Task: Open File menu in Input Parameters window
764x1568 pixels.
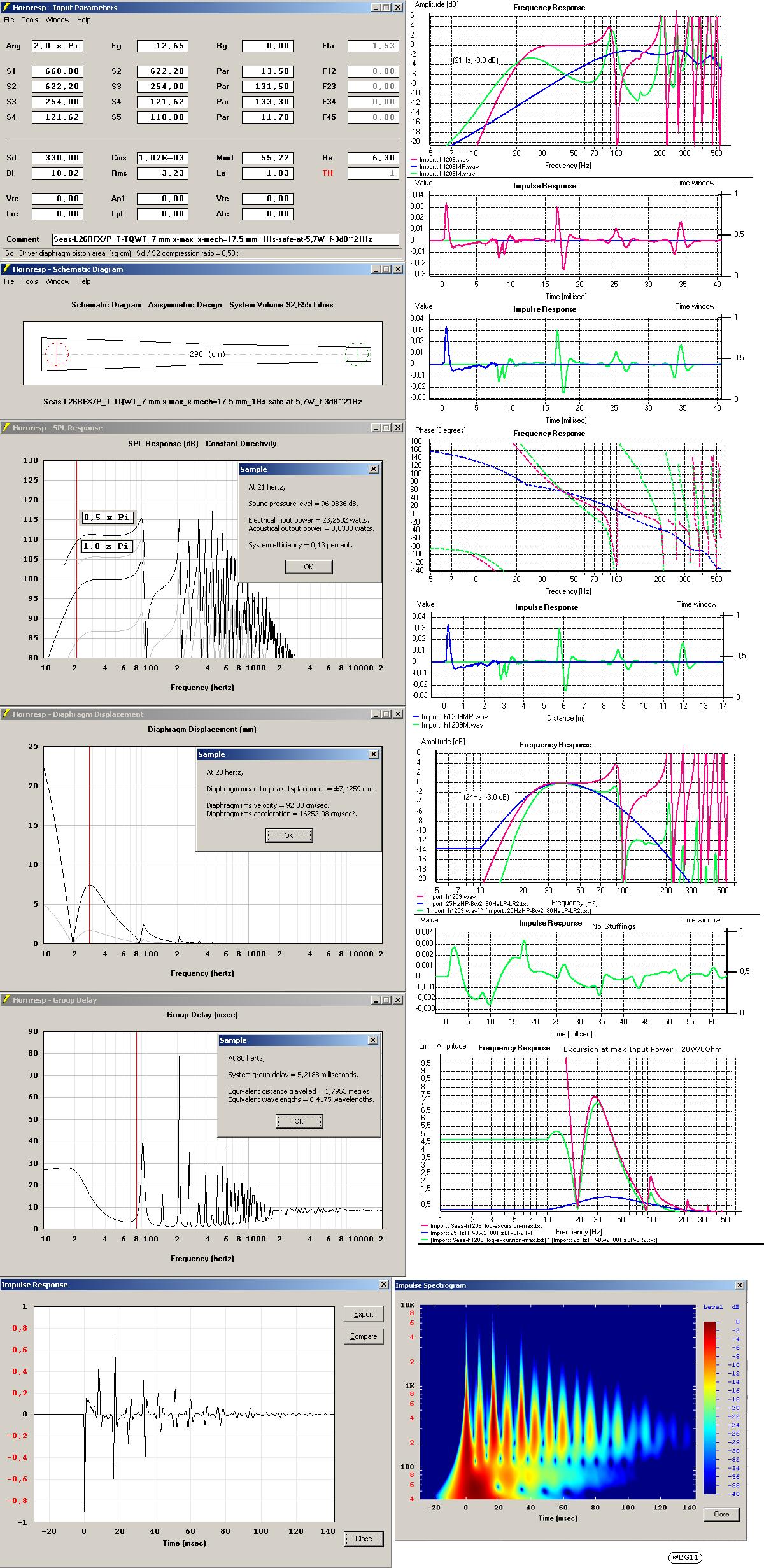Action: click(9, 20)
